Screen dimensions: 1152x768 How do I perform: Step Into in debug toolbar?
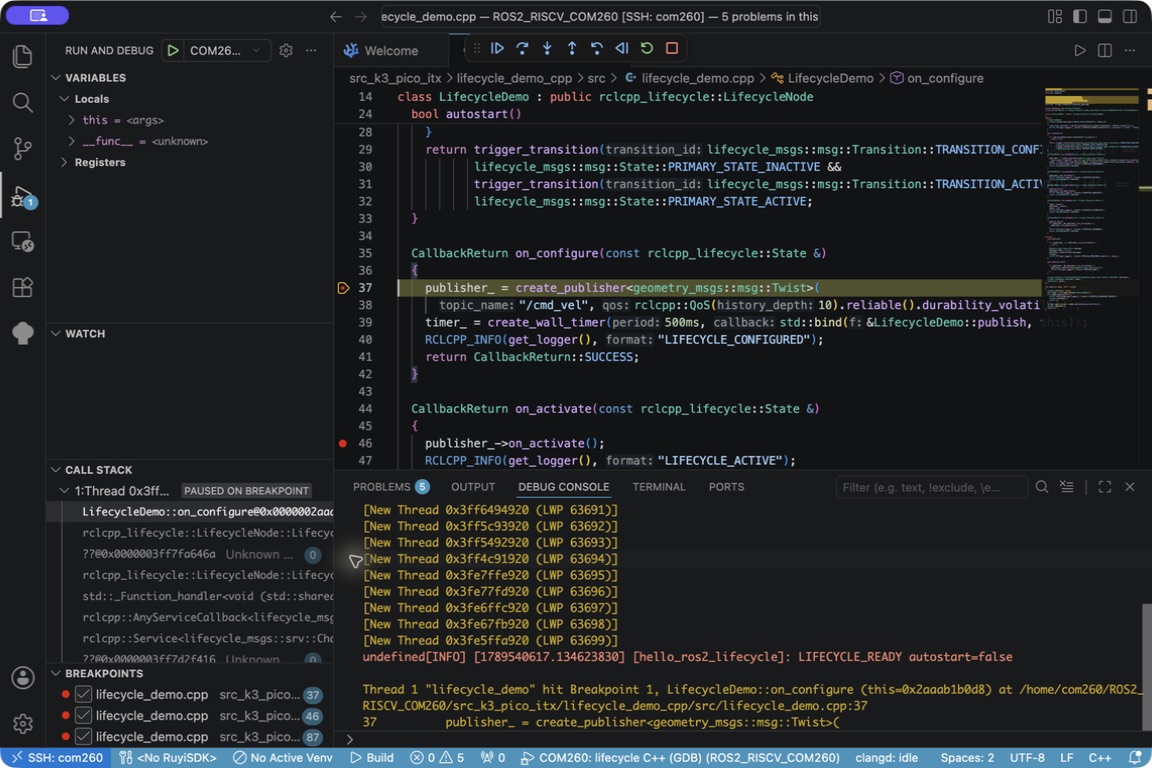tap(547, 49)
